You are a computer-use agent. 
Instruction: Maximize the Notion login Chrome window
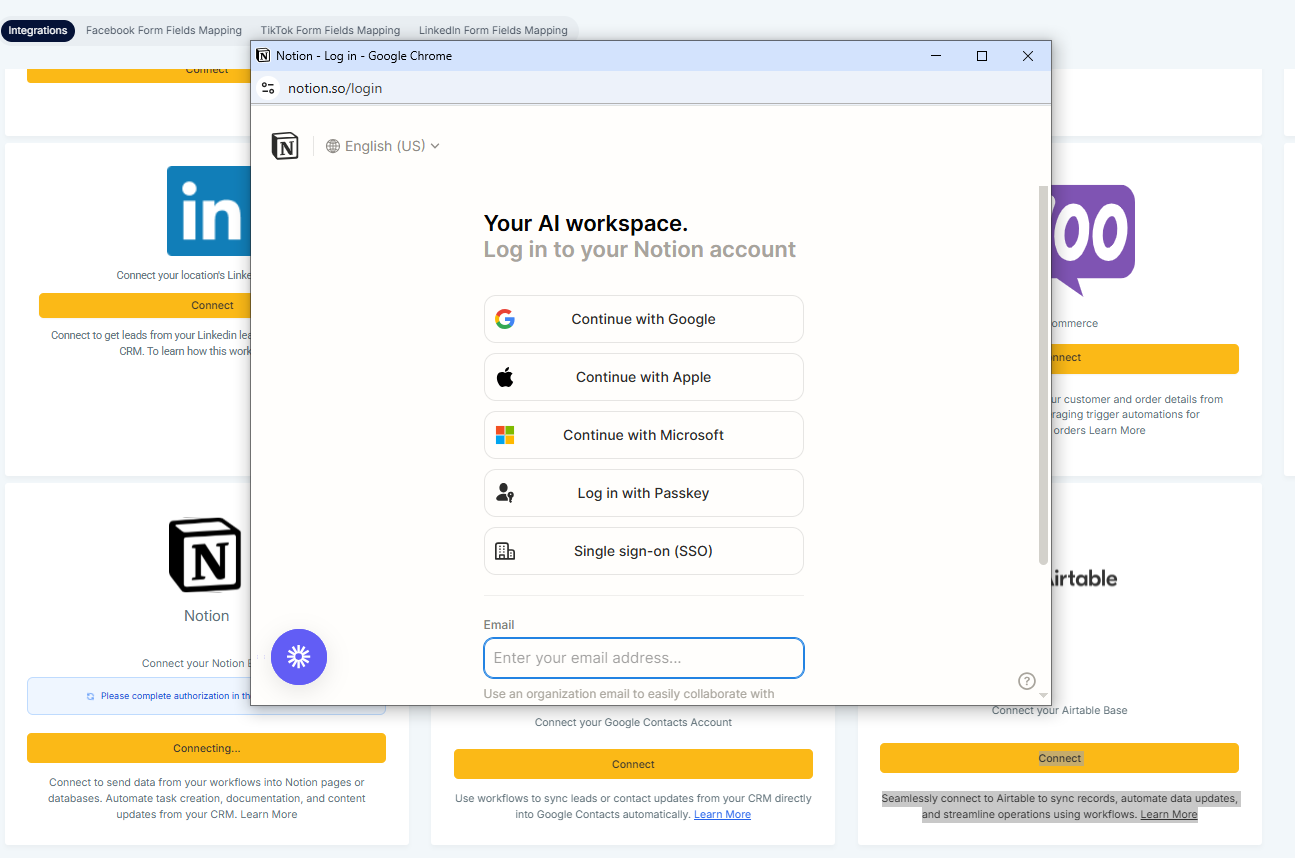pyautogui.click(x=982, y=56)
